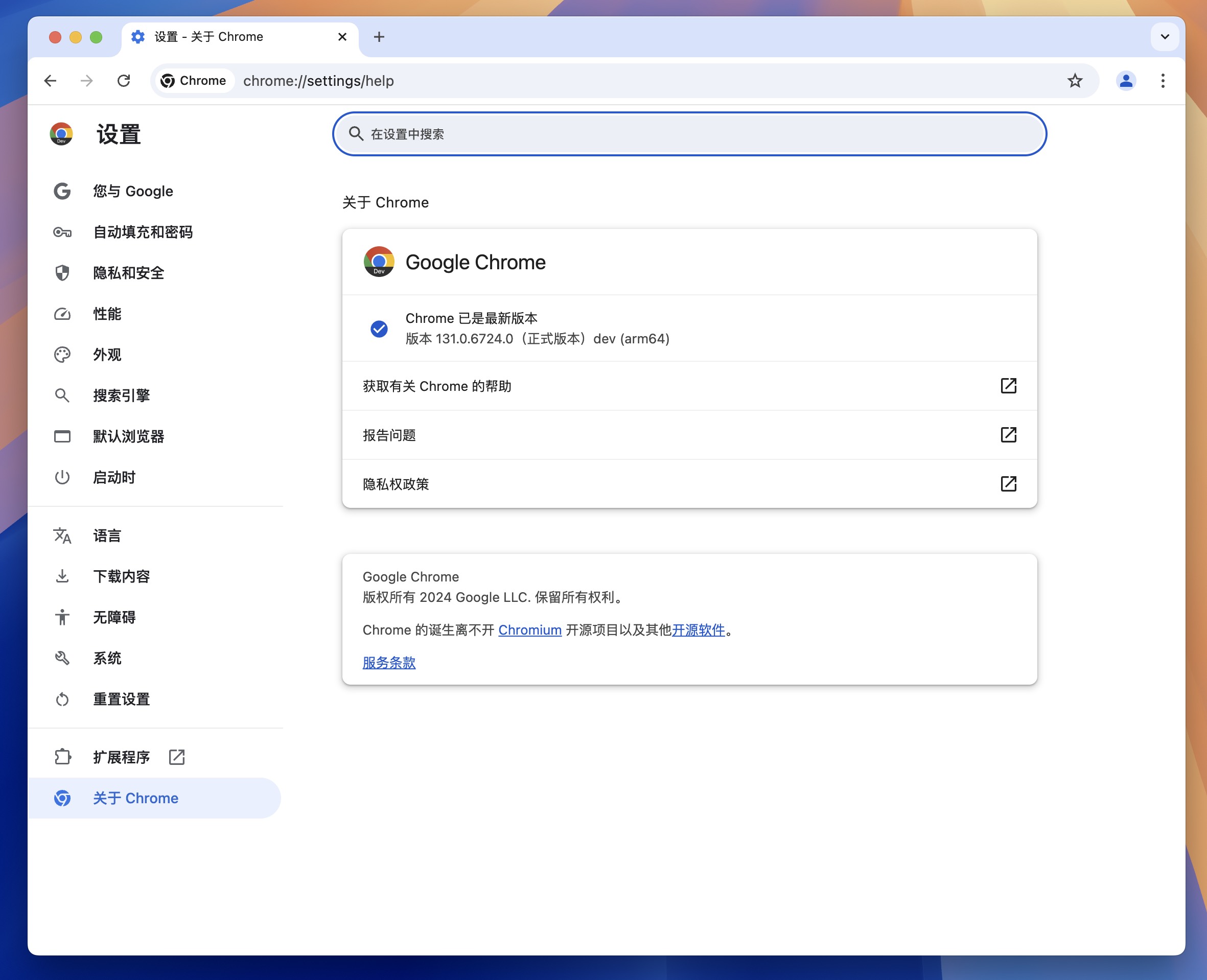Viewport: 1207px width, 980px height.
Task: Click the Chrome Dev logo beside 设置
Action: [61, 134]
